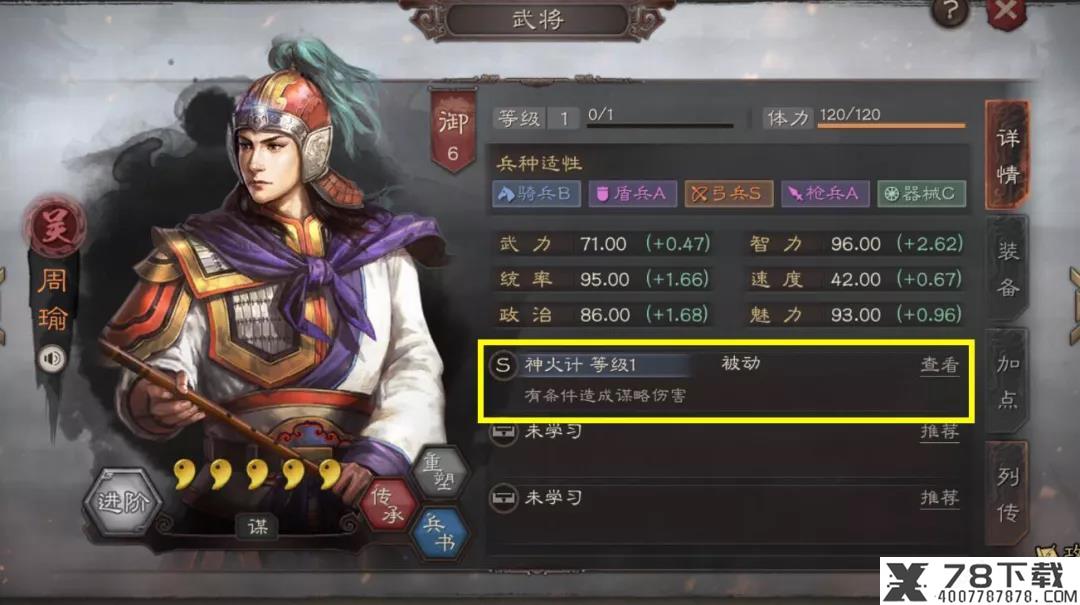
Task: Click 推荐 on the first unlearned slot
Action: click(939, 432)
